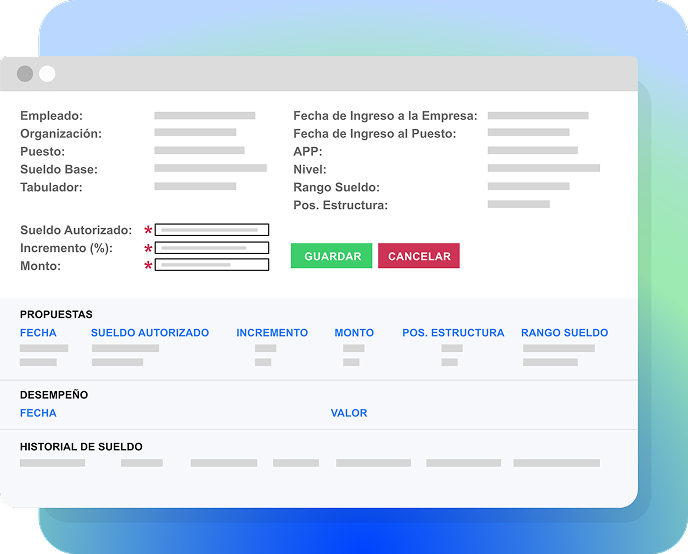Click the Rango Sueldo column header

[x=564, y=333]
